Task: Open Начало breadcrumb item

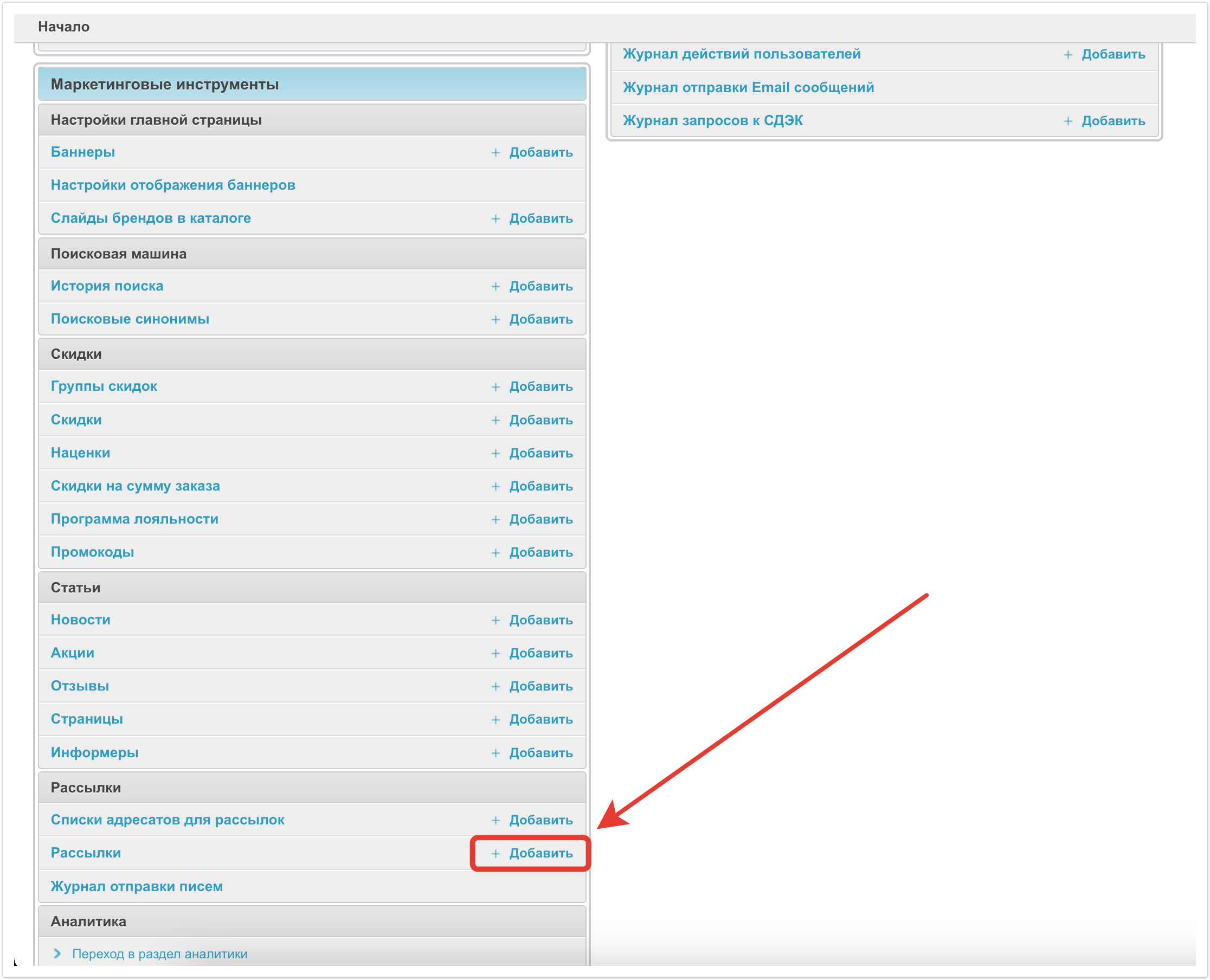Action: pyautogui.click(x=64, y=27)
